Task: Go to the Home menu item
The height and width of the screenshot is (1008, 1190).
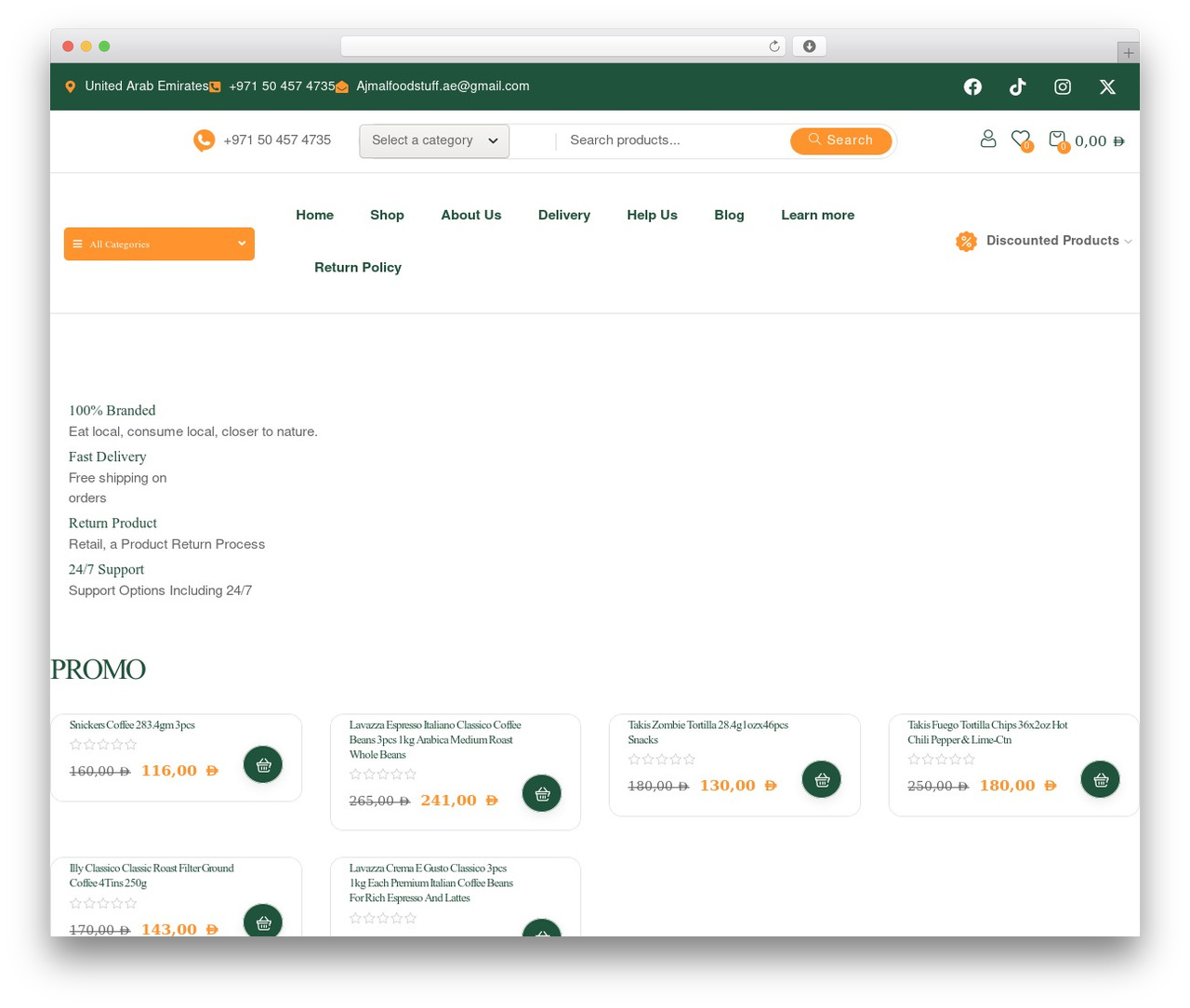Action: point(315,215)
